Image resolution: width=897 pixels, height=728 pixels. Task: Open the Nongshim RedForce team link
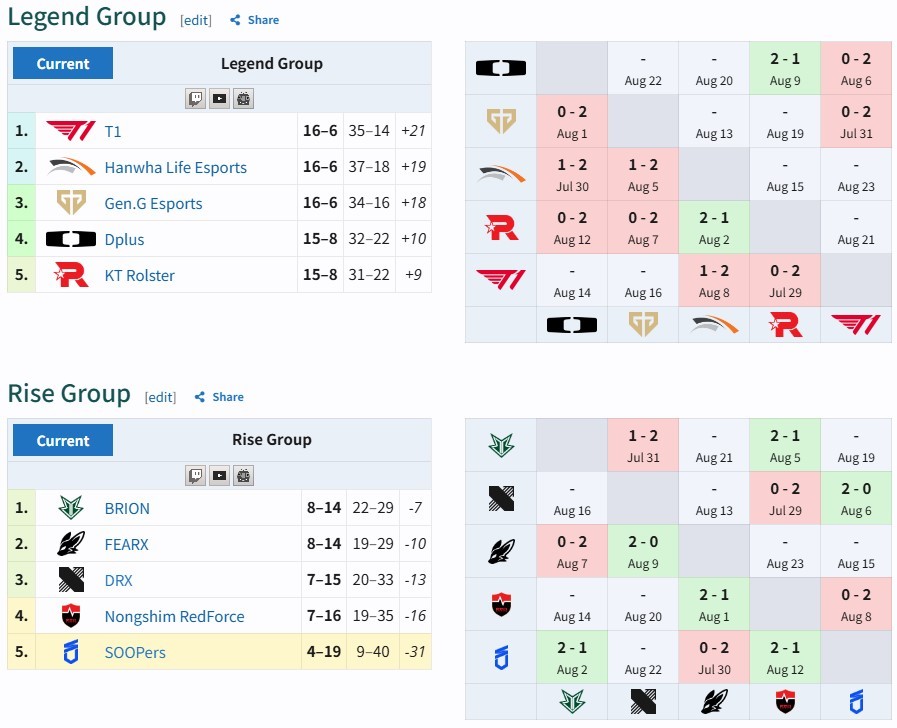point(174,616)
